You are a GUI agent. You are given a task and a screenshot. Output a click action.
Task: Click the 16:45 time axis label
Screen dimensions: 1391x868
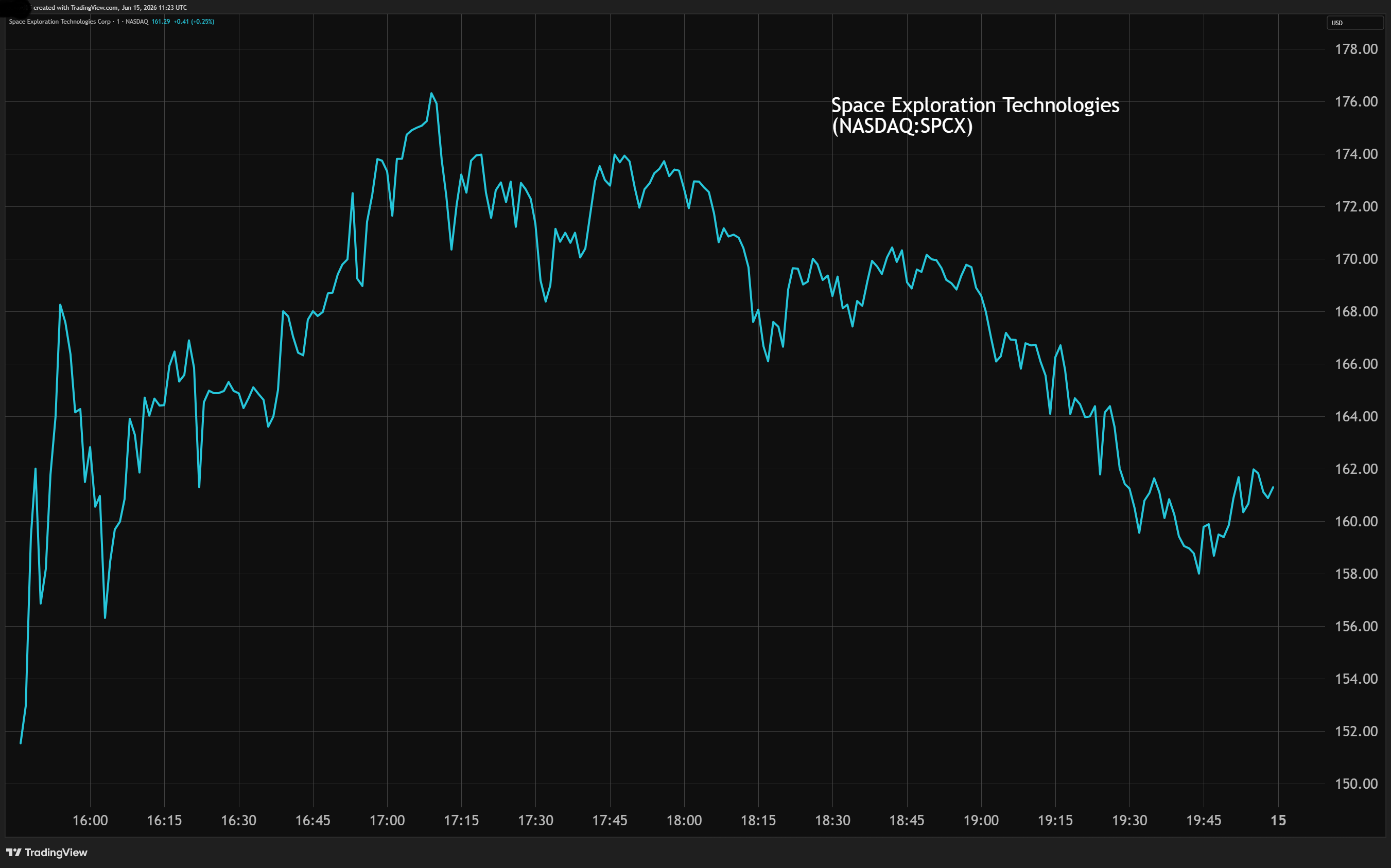[x=313, y=820]
